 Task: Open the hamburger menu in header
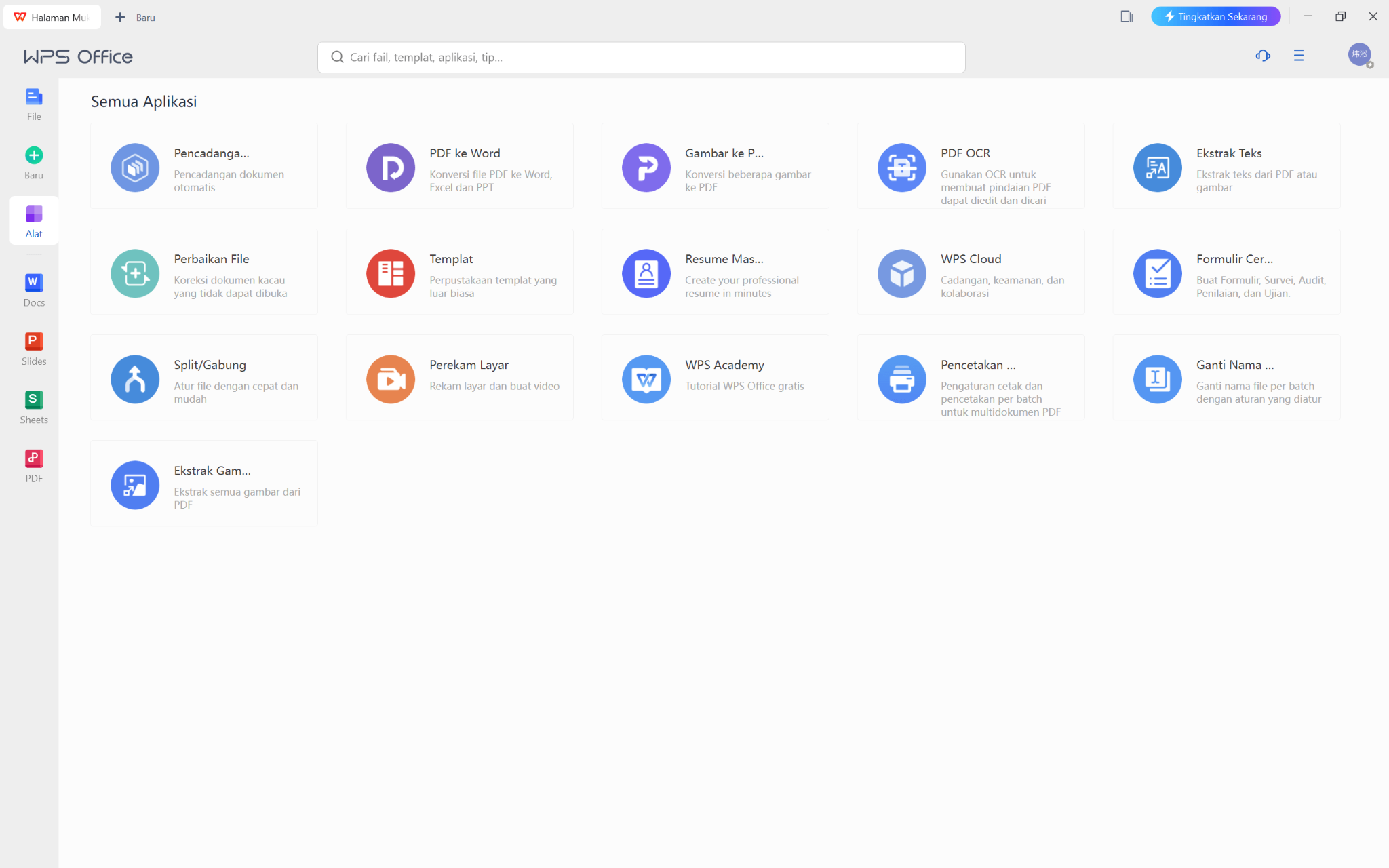1298,56
